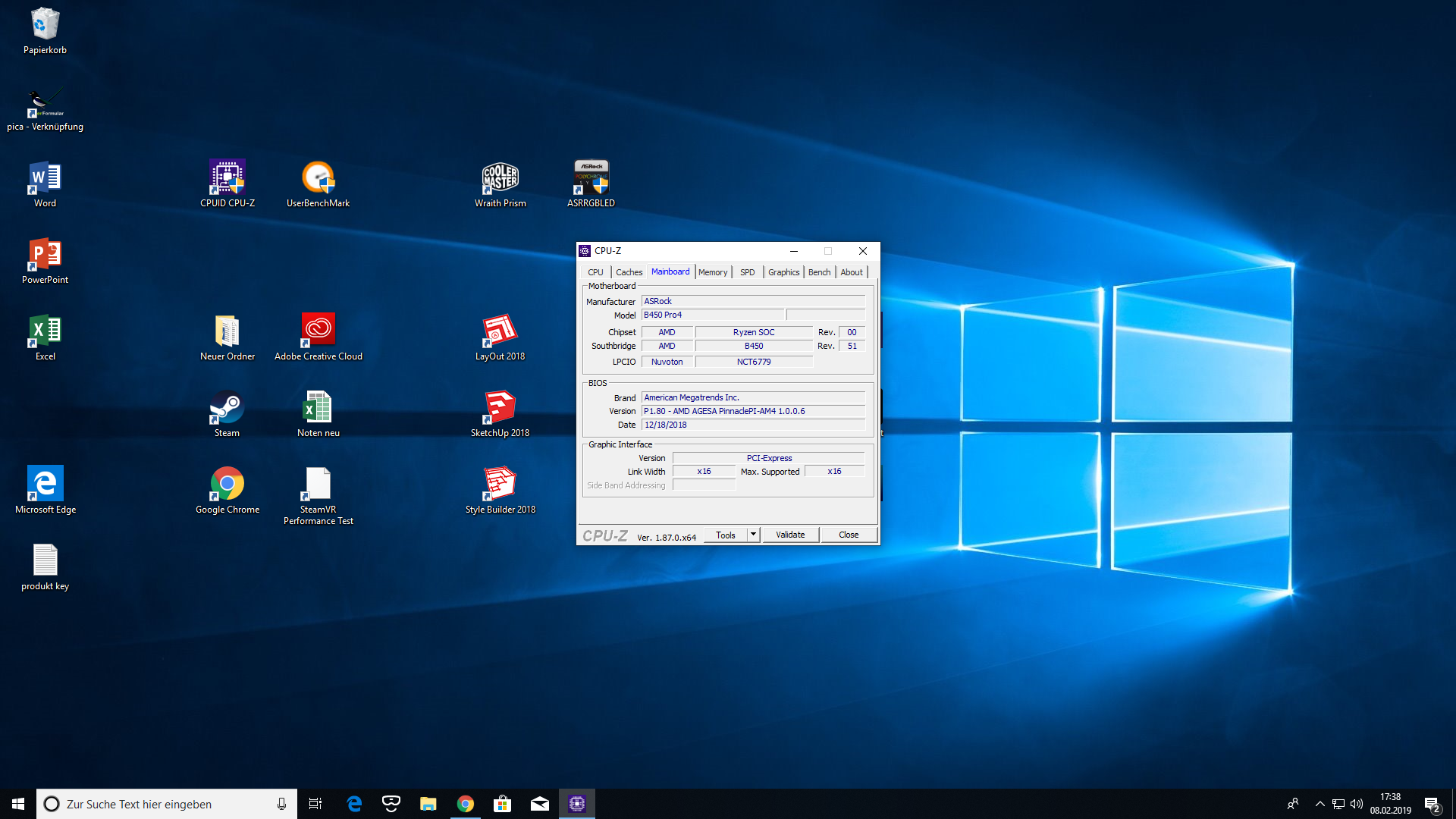Switch to the Caches tab
Viewport: 1456px width, 819px height.
[629, 272]
